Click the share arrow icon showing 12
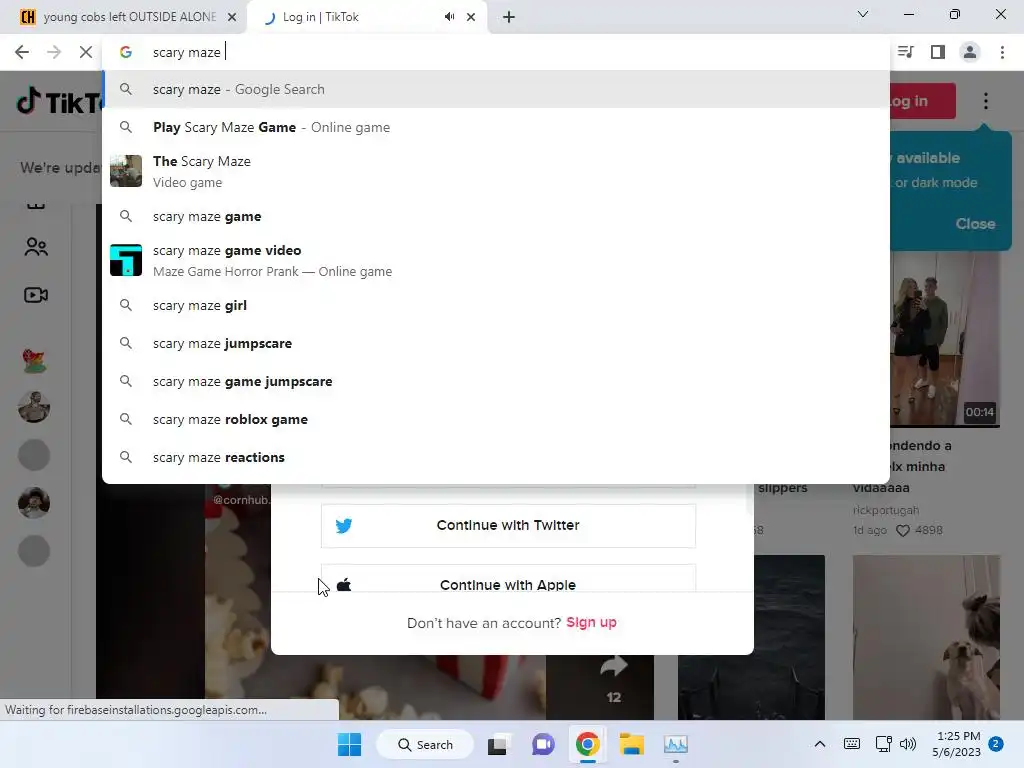 [x=613, y=667]
